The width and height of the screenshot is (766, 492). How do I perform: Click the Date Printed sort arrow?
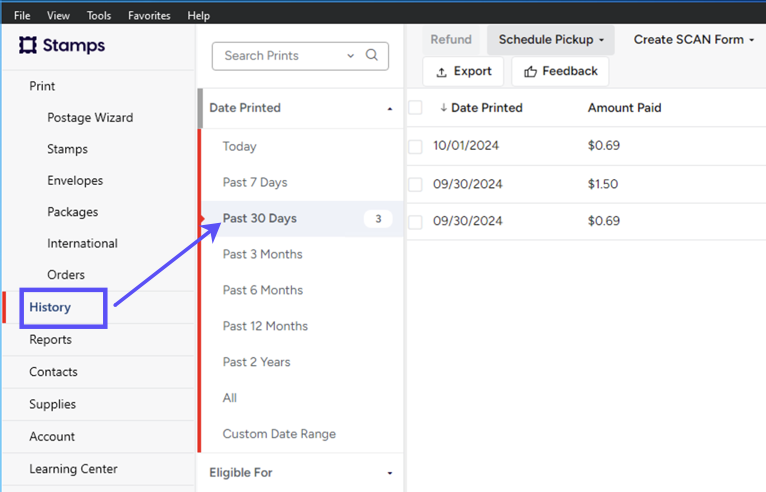coord(443,108)
